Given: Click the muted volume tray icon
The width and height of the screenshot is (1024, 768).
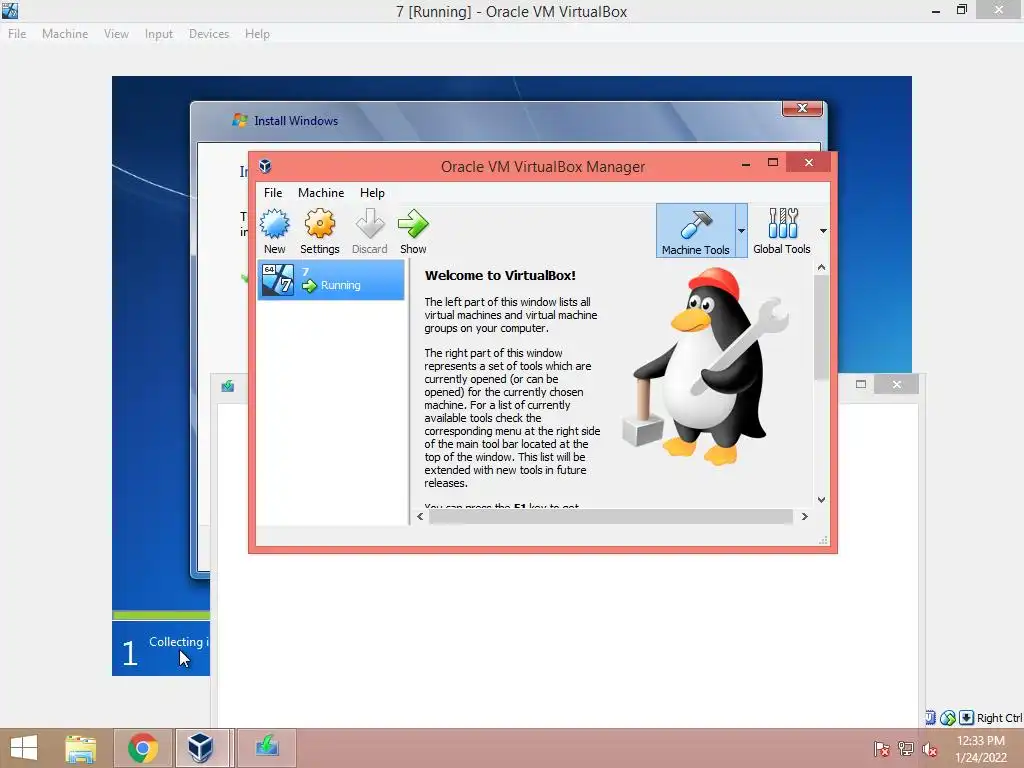Looking at the screenshot, I should (930, 749).
